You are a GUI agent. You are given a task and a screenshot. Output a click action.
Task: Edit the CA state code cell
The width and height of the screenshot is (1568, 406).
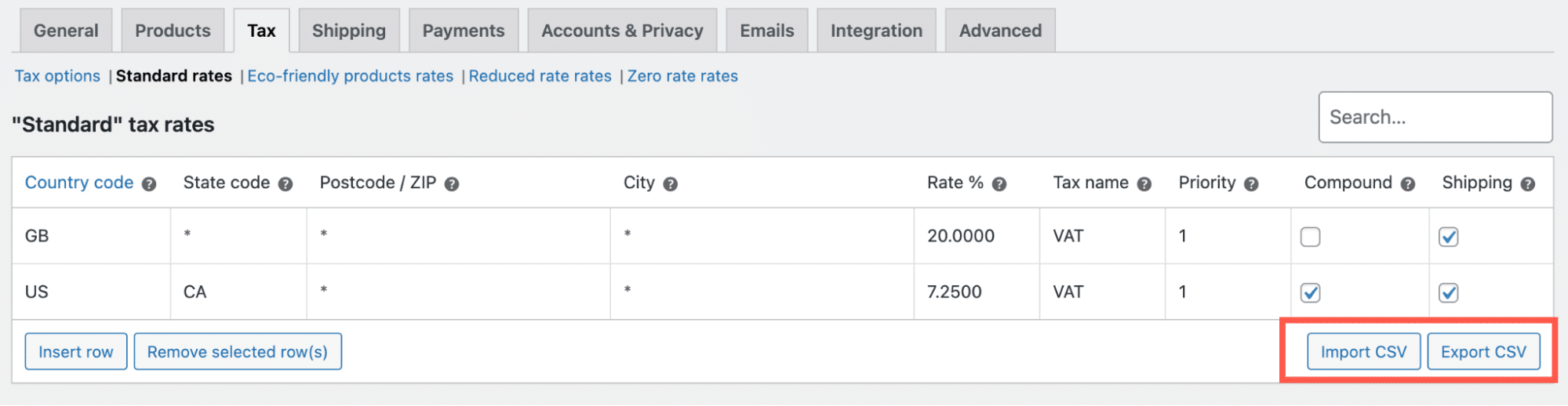[x=238, y=292]
